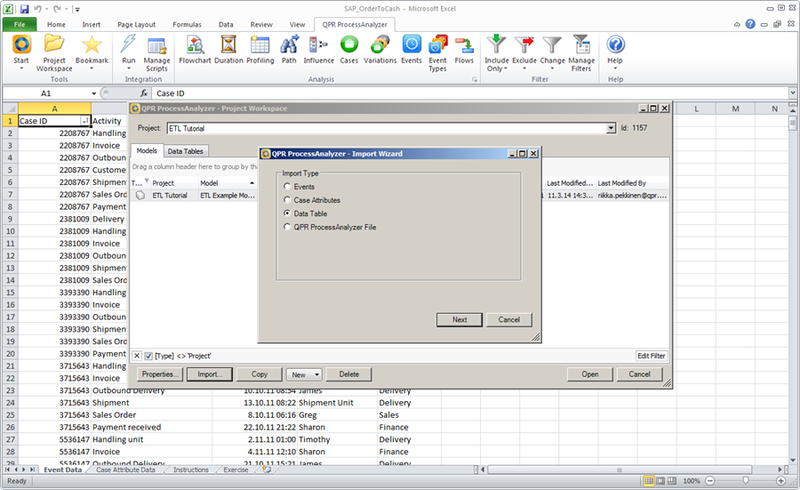This screenshot has width=800, height=490.
Task: Click the Help icon in QPR ribbon
Action: 615,45
